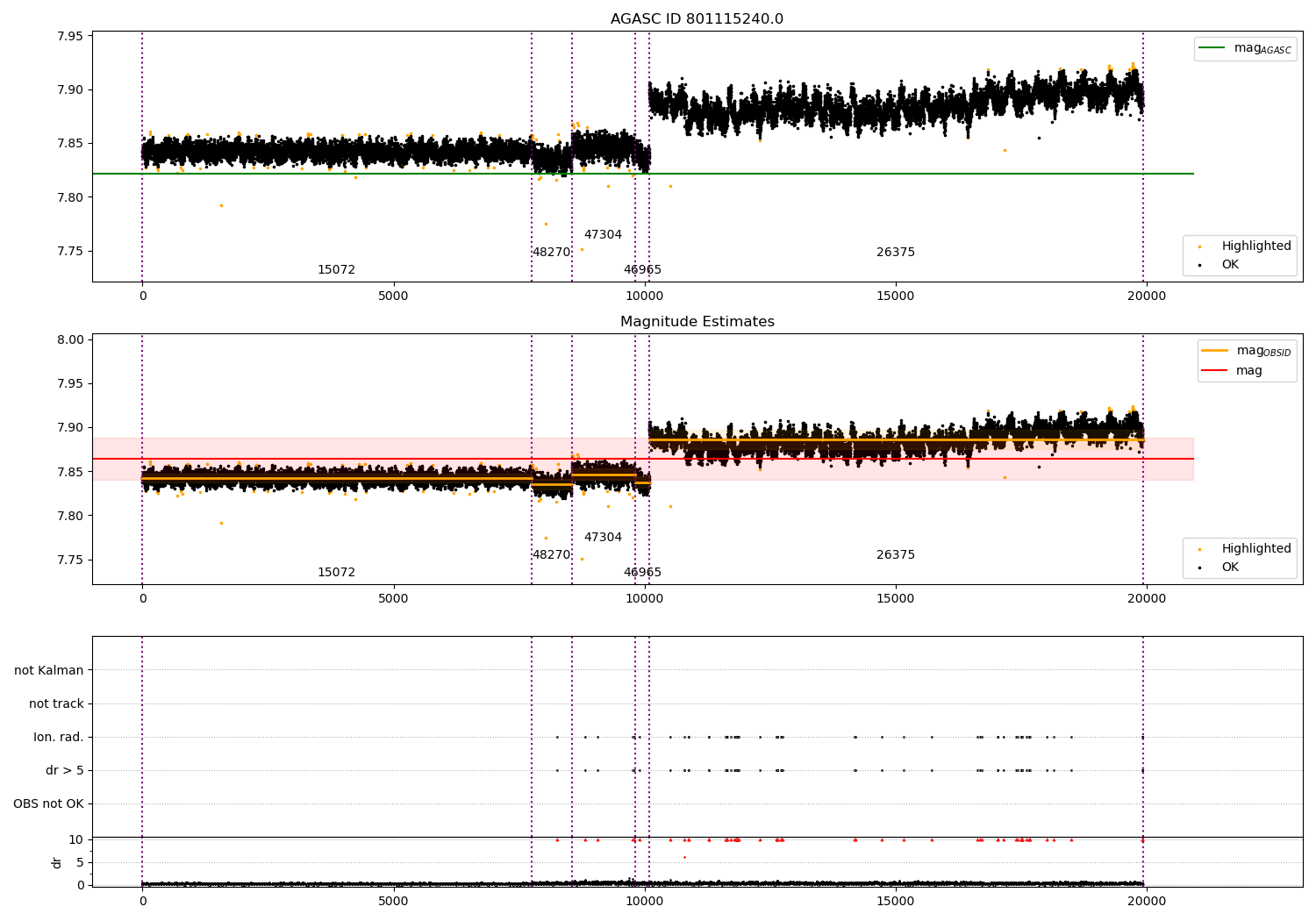
Task: Click obsid label 46965 in Magnitude Estimates plot
Action: tap(642, 573)
